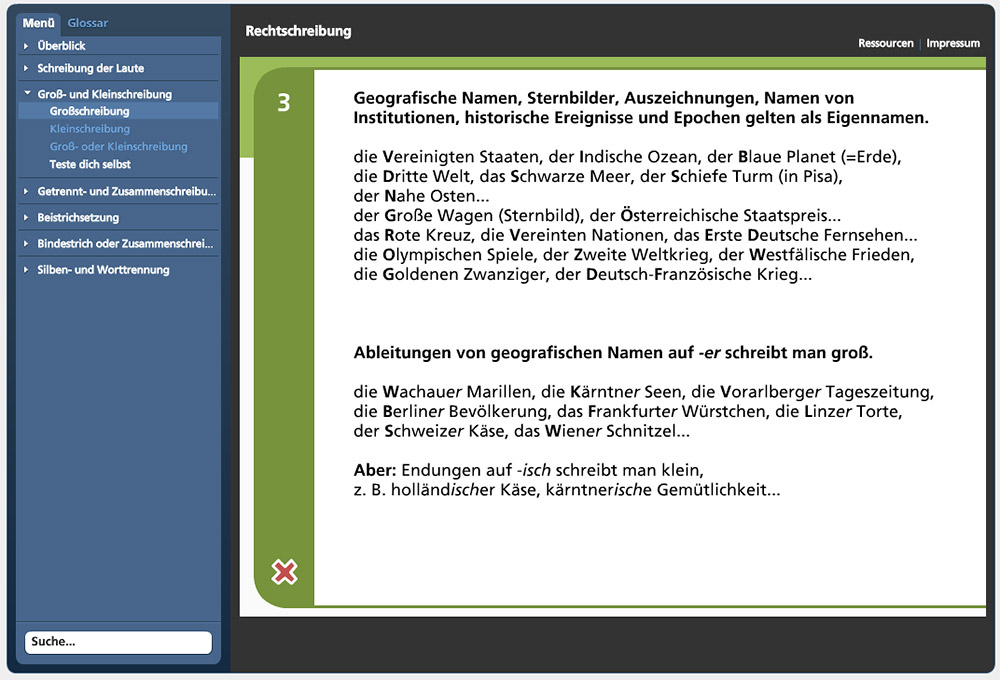Expand the Schreibung der Laute arrow
The image size is (1000, 680).
[26, 68]
